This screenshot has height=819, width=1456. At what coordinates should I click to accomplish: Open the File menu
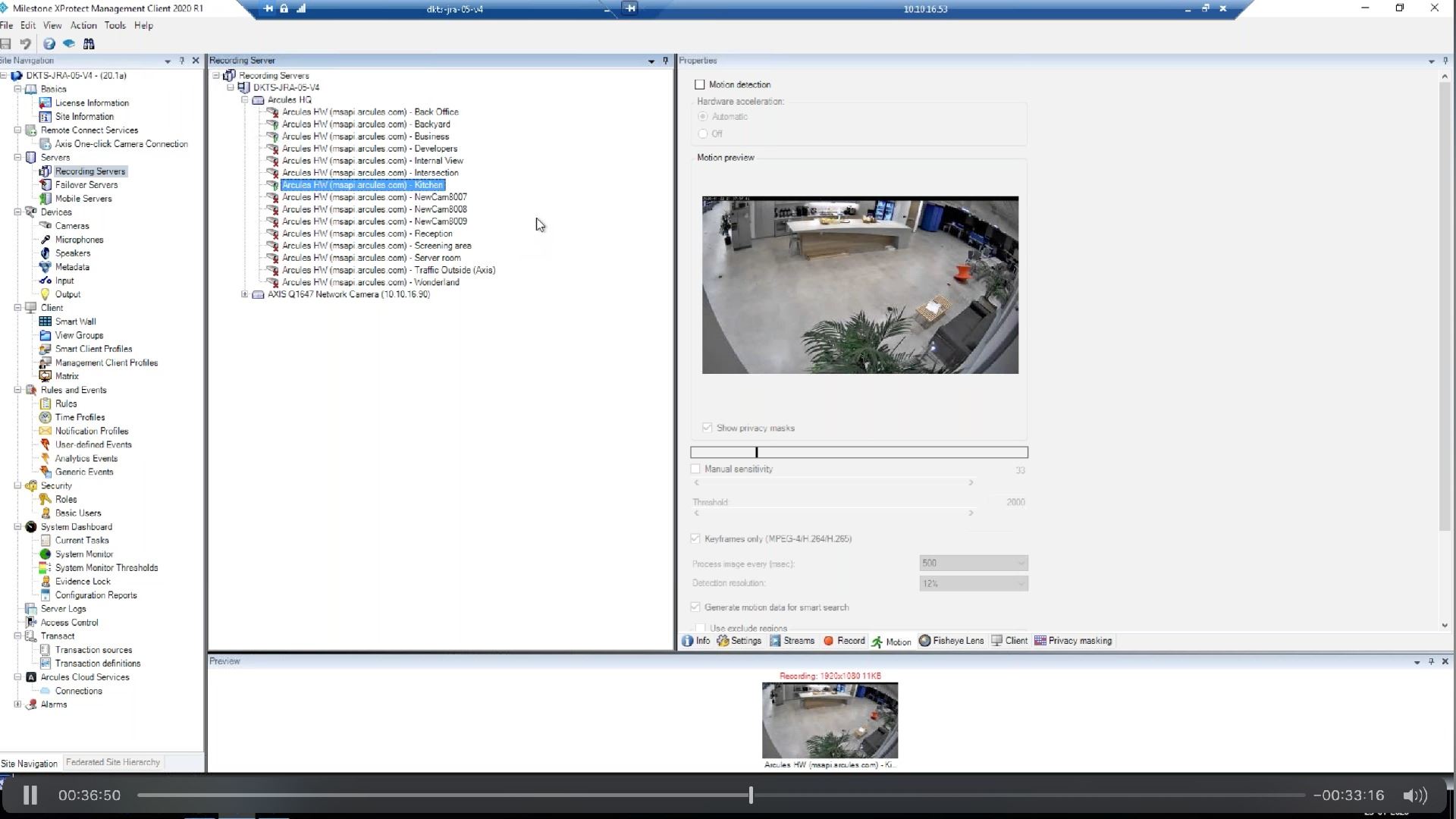[7, 26]
